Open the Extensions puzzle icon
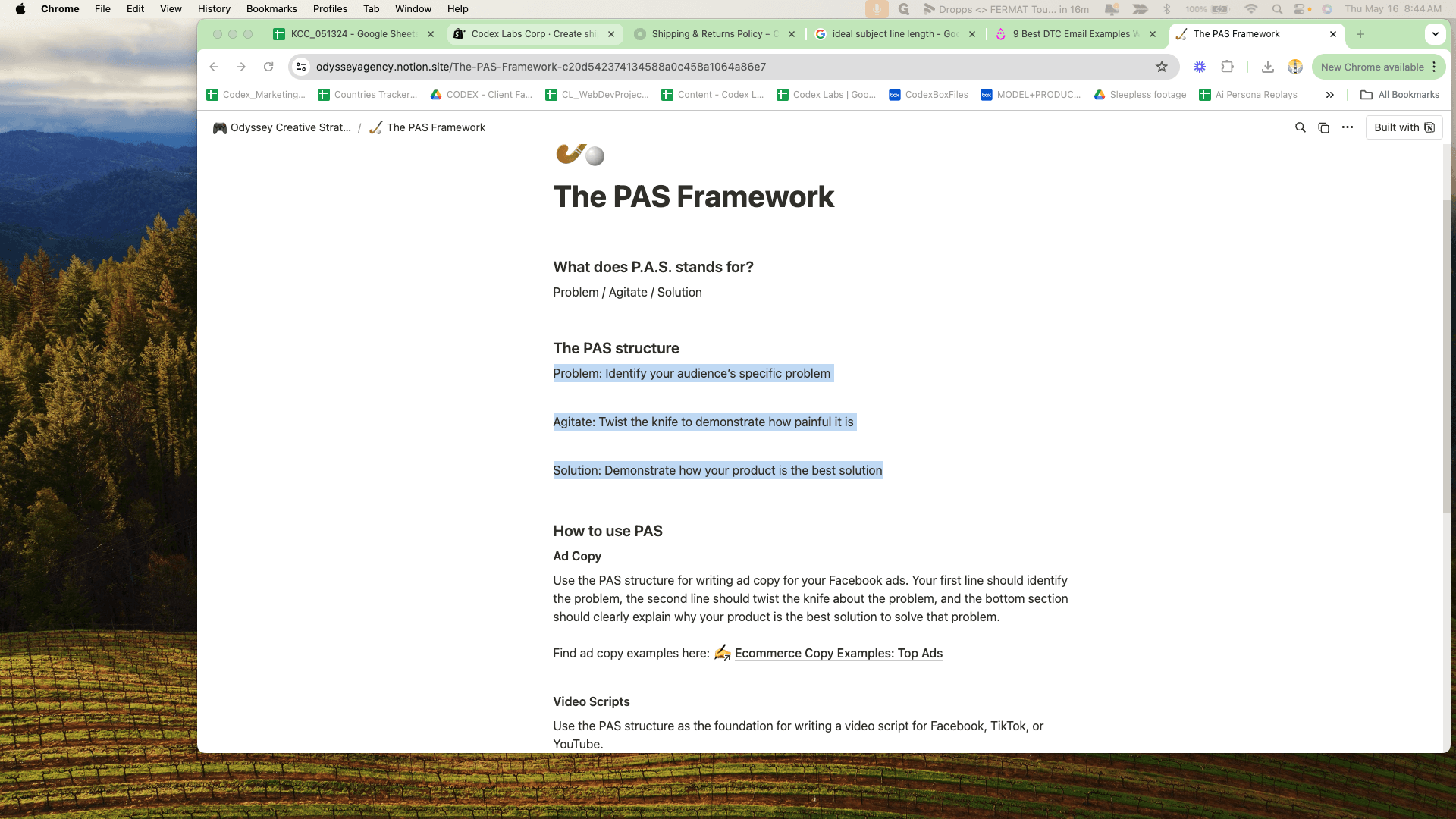The image size is (1456, 819). (x=1228, y=67)
